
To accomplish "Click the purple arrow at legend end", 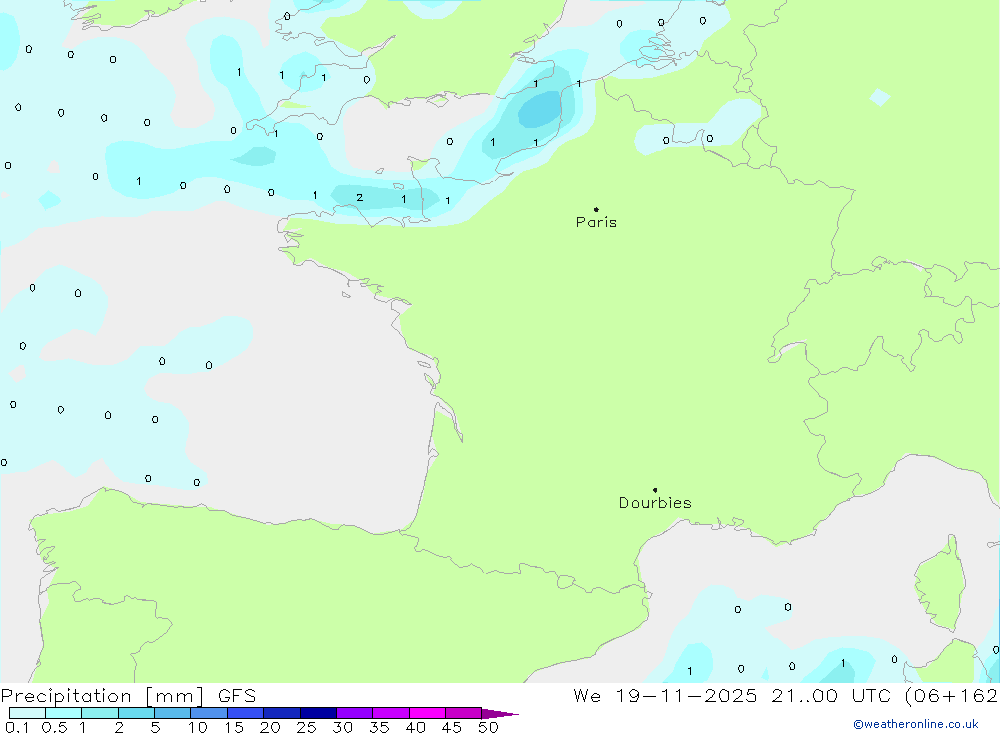I will [x=500, y=713].
